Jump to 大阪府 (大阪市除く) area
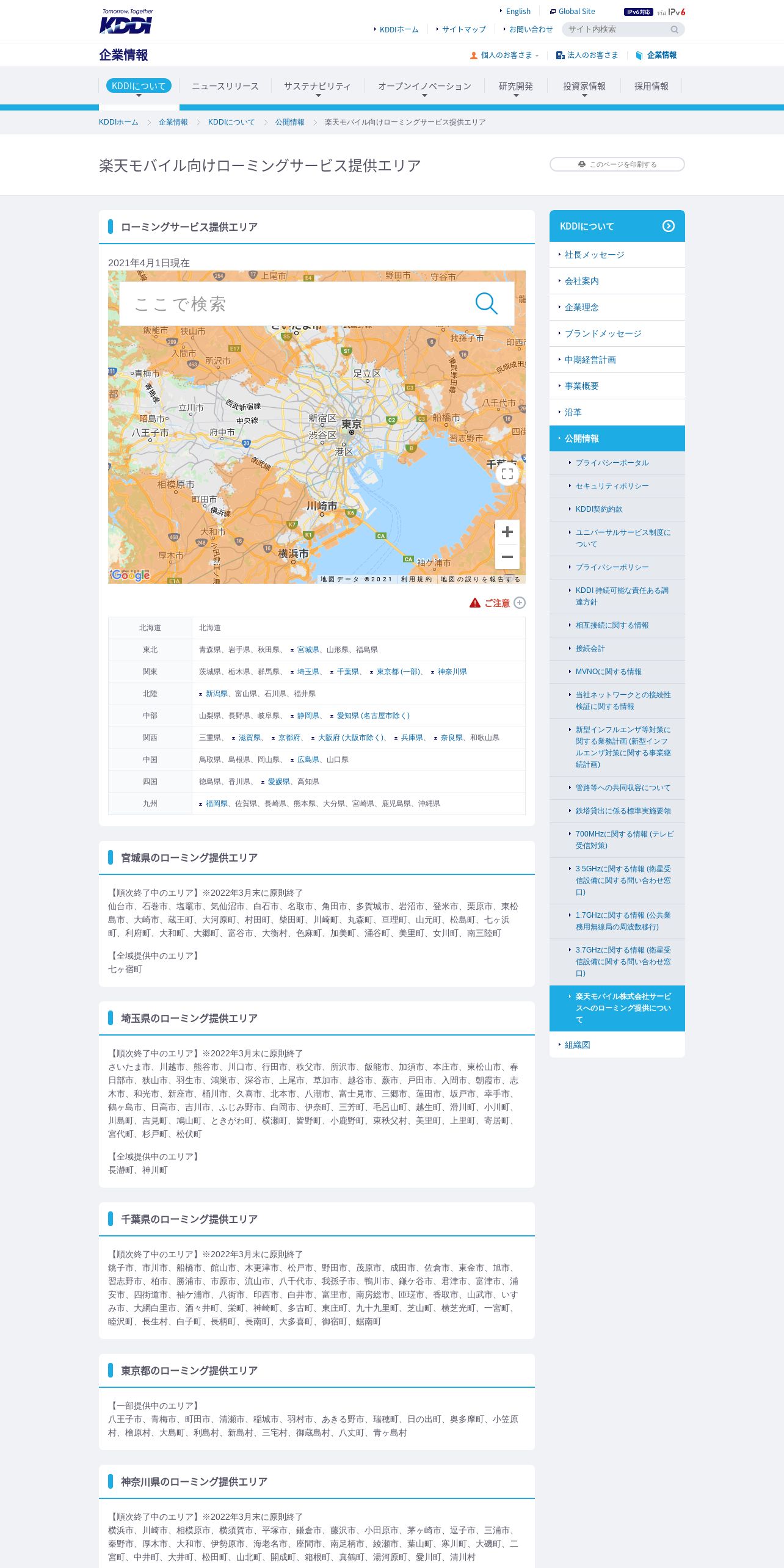This screenshot has width=784, height=1568. point(350,738)
